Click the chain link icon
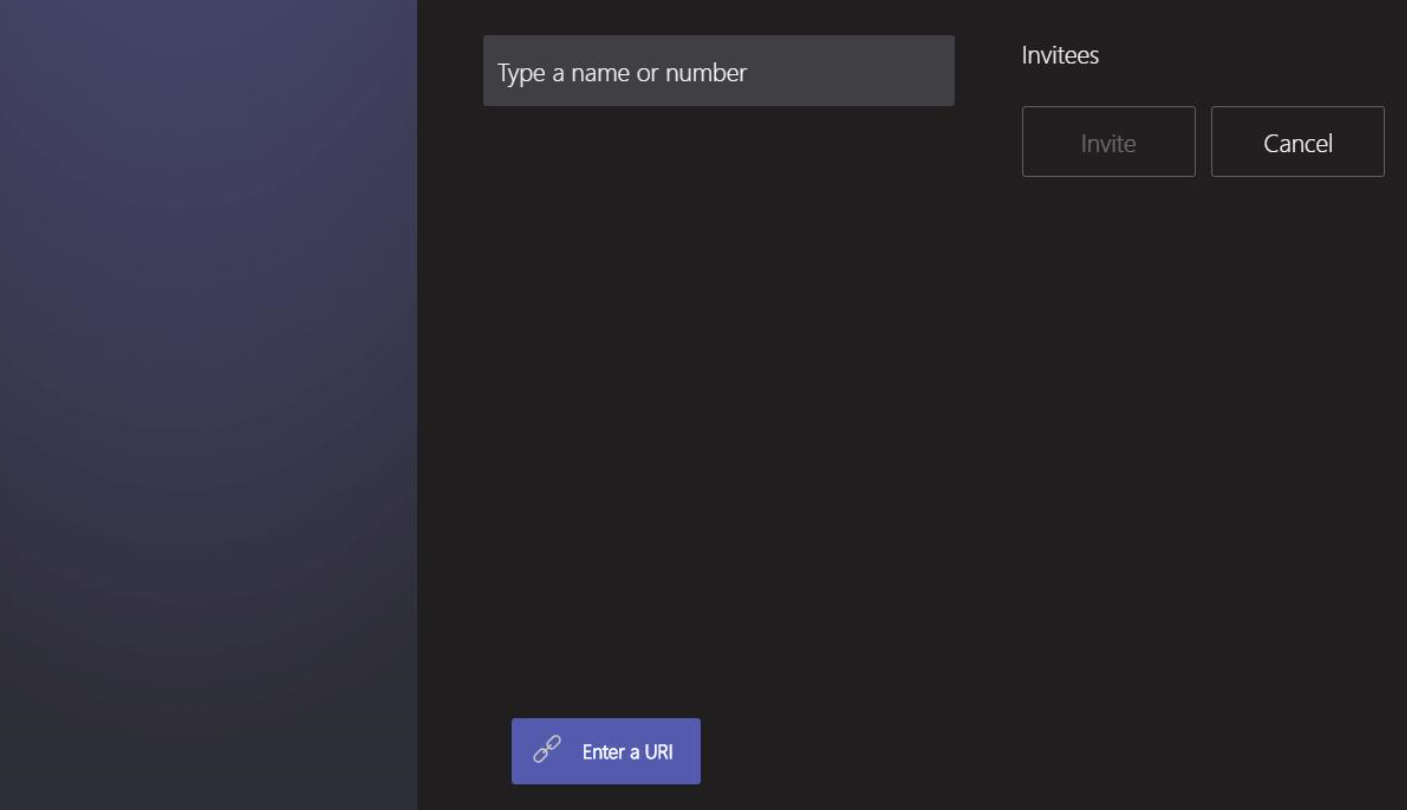This screenshot has height=810, width=1407. tap(547, 750)
